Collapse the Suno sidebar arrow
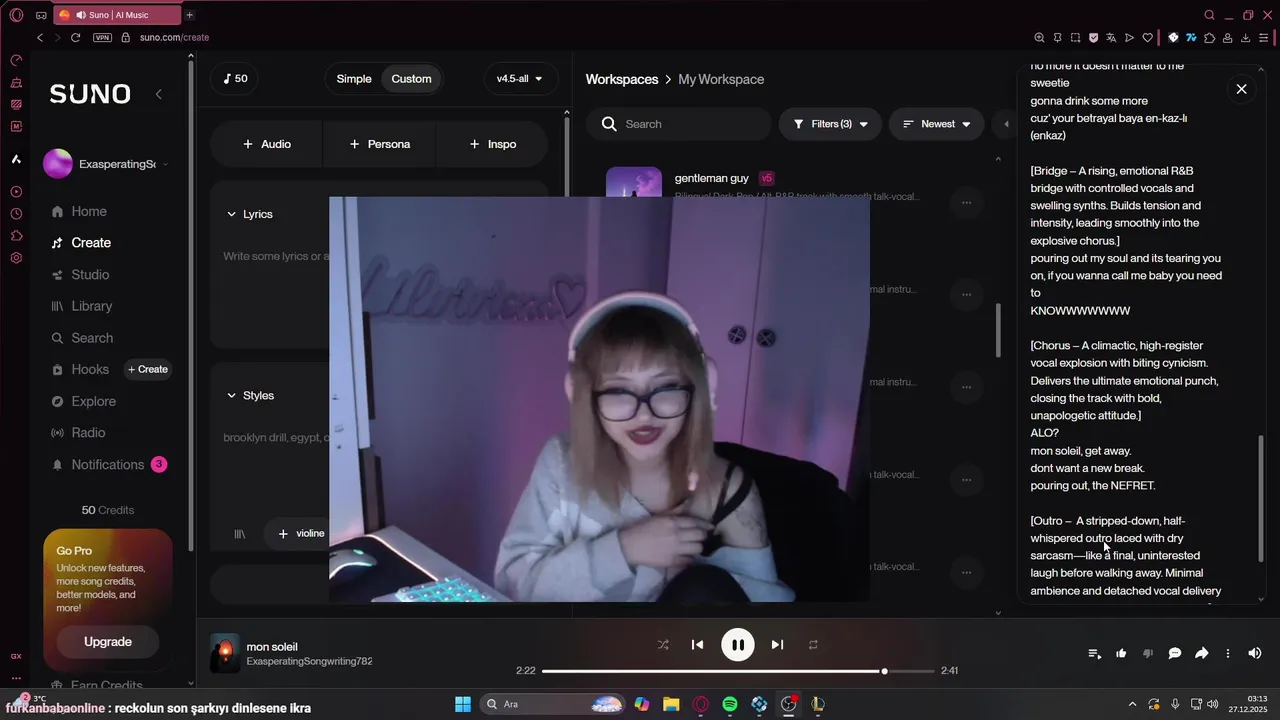This screenshot has height=720, width=1280. pyautogui.click(x=158, y=94)
